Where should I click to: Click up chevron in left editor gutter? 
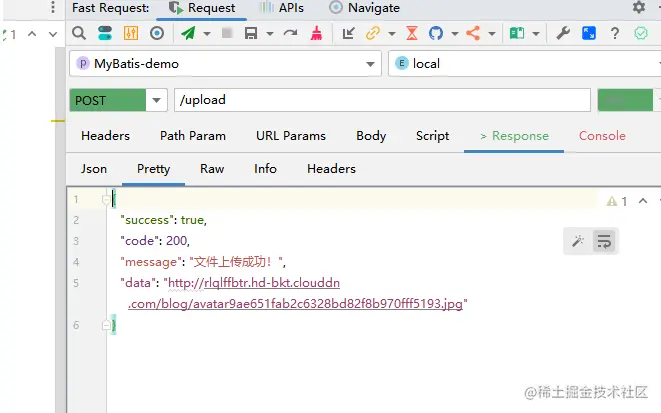tap(32, 34)
